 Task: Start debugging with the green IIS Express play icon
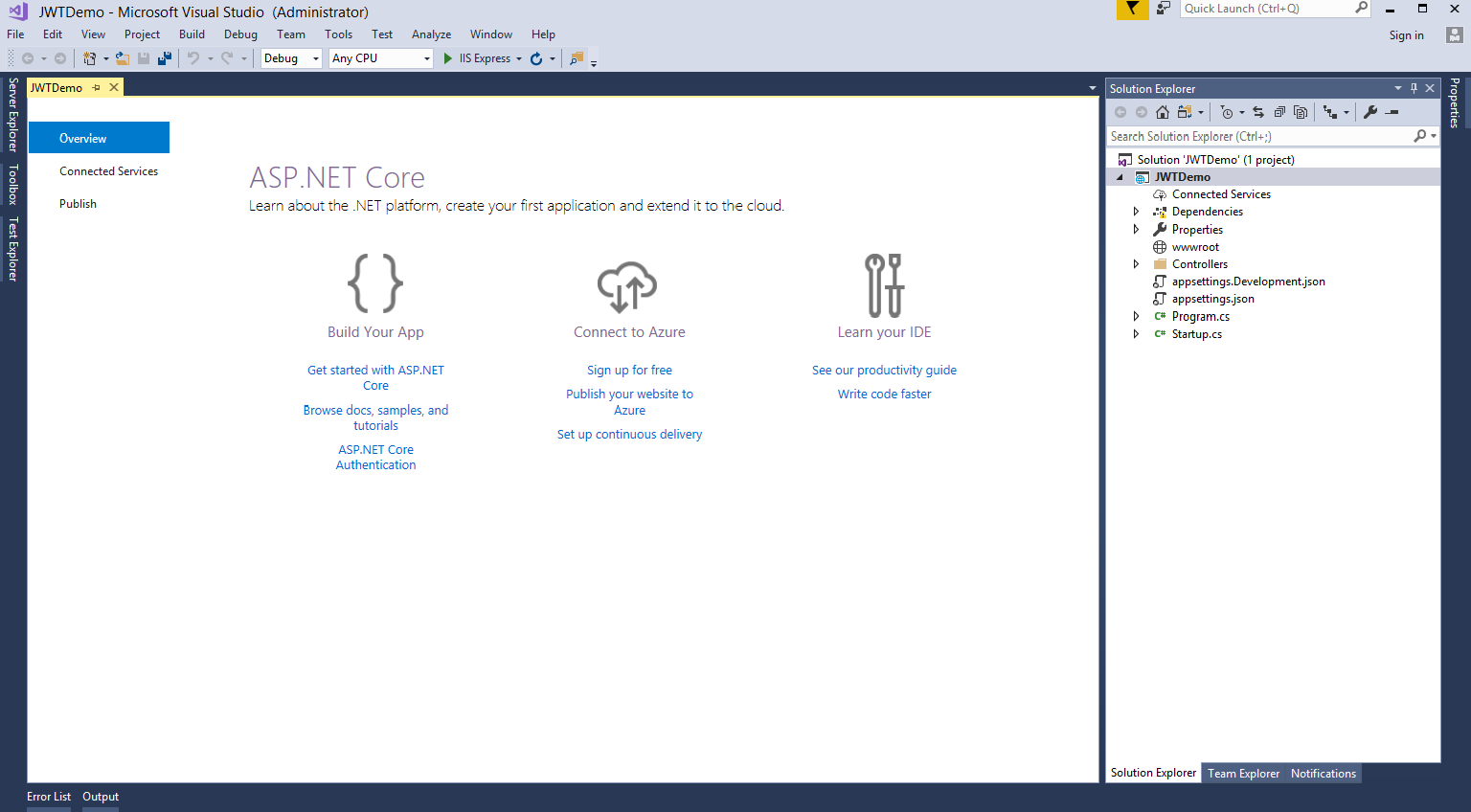[446, 57]
